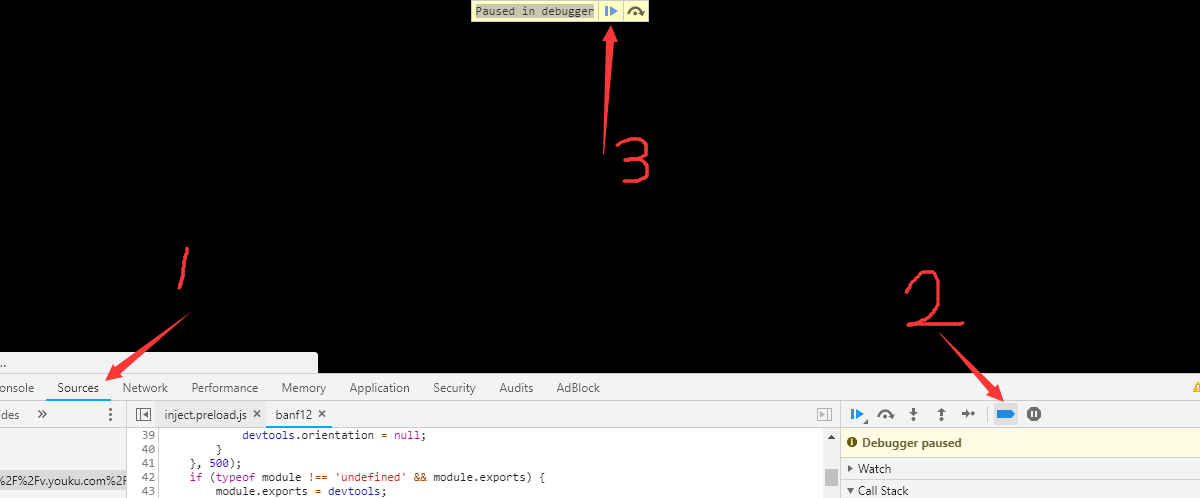Click the '}, 500);' code line
This screenshot has height=498, width=1200.
pos(215,463)
